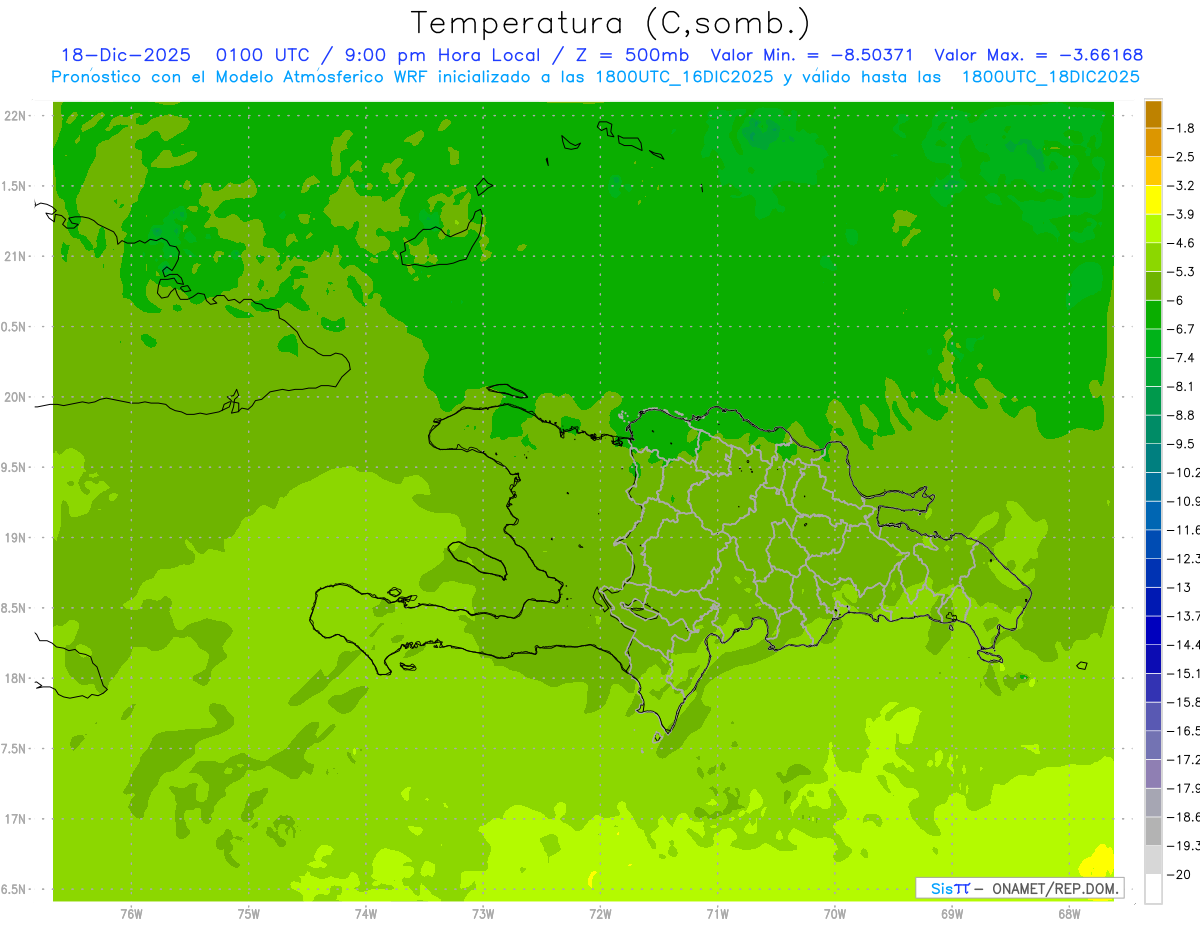The height and width of the screenshot is (927, 1200).
Task: Click the 'Temperatura (C,somb.)' title
Action: pyautogui.click(x=610, y=23)
